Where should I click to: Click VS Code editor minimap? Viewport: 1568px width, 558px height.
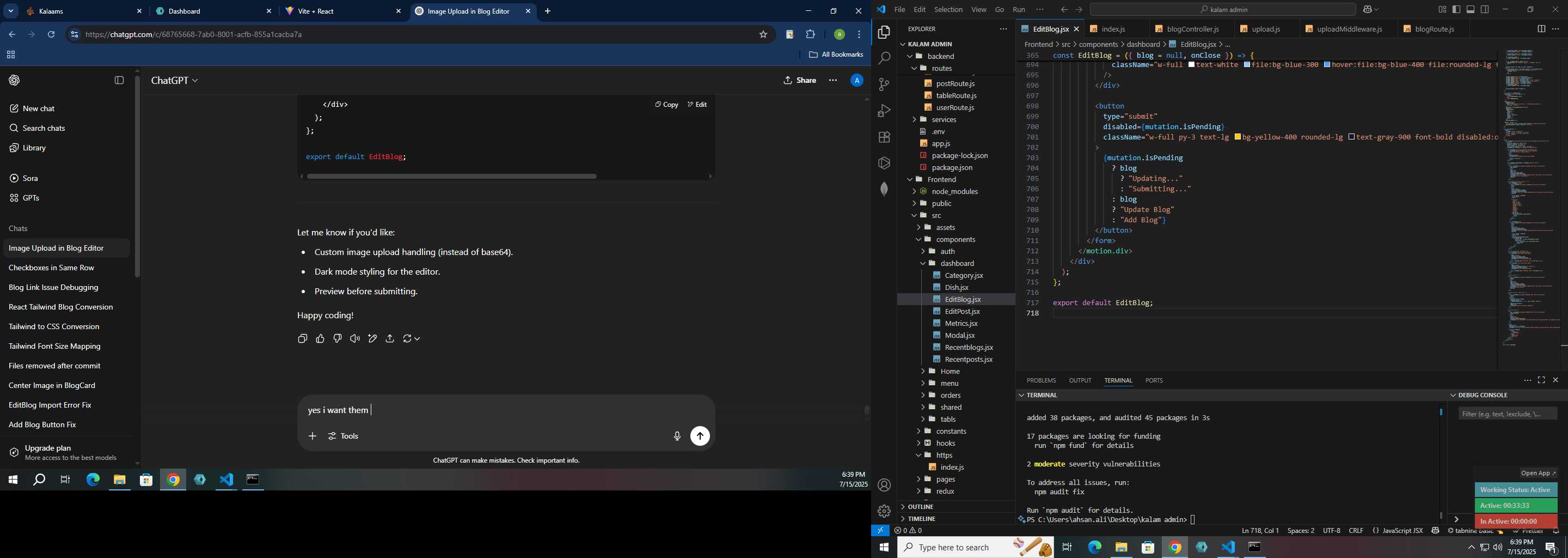point(1530,198)
